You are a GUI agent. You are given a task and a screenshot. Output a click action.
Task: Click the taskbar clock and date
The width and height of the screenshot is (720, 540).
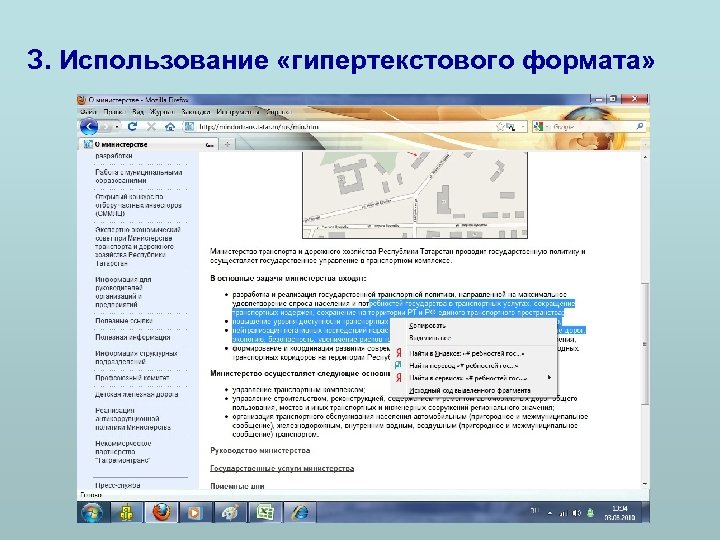click(x=619, y=512)
